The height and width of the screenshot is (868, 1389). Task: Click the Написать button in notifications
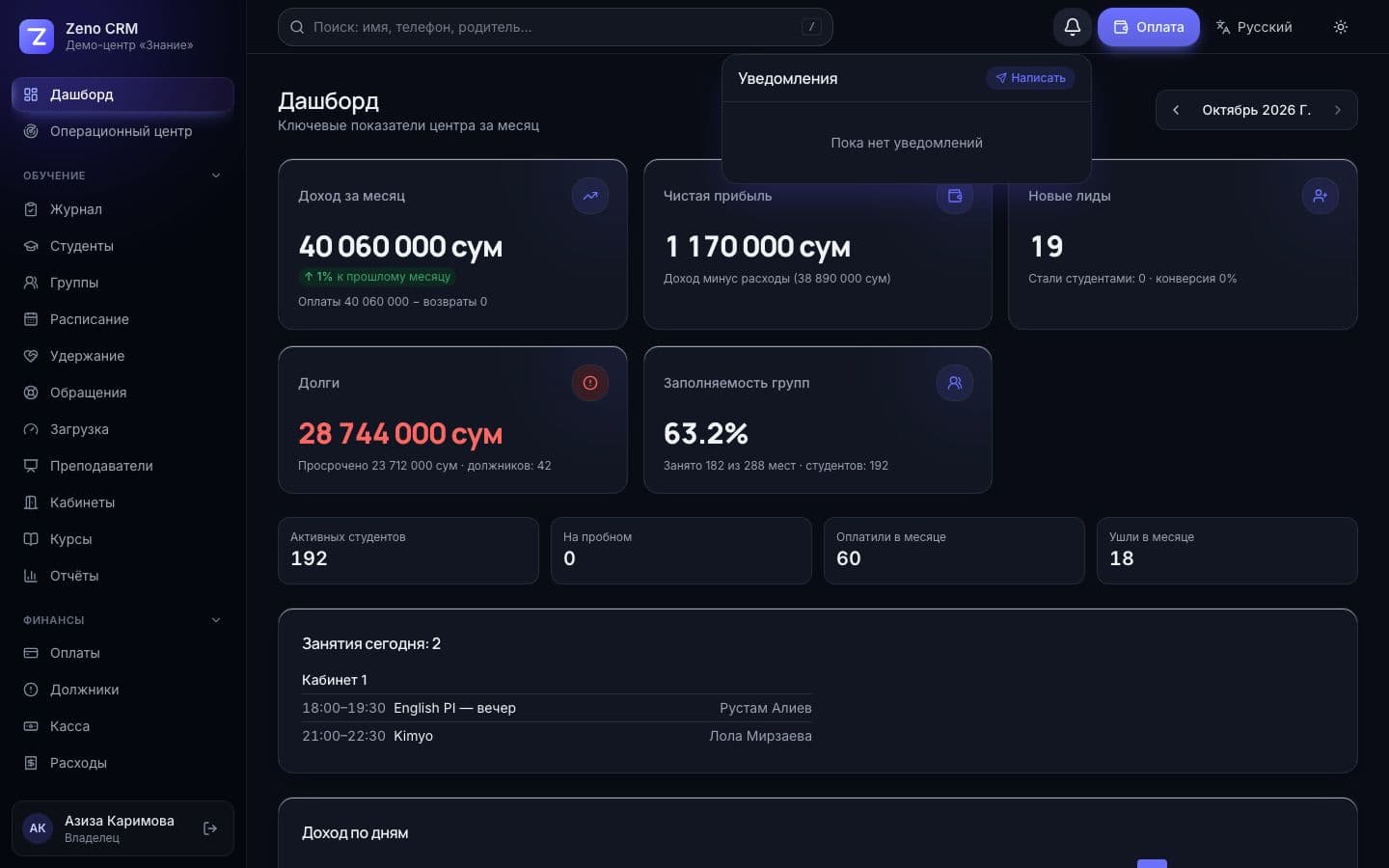(x=1030, y=78)
